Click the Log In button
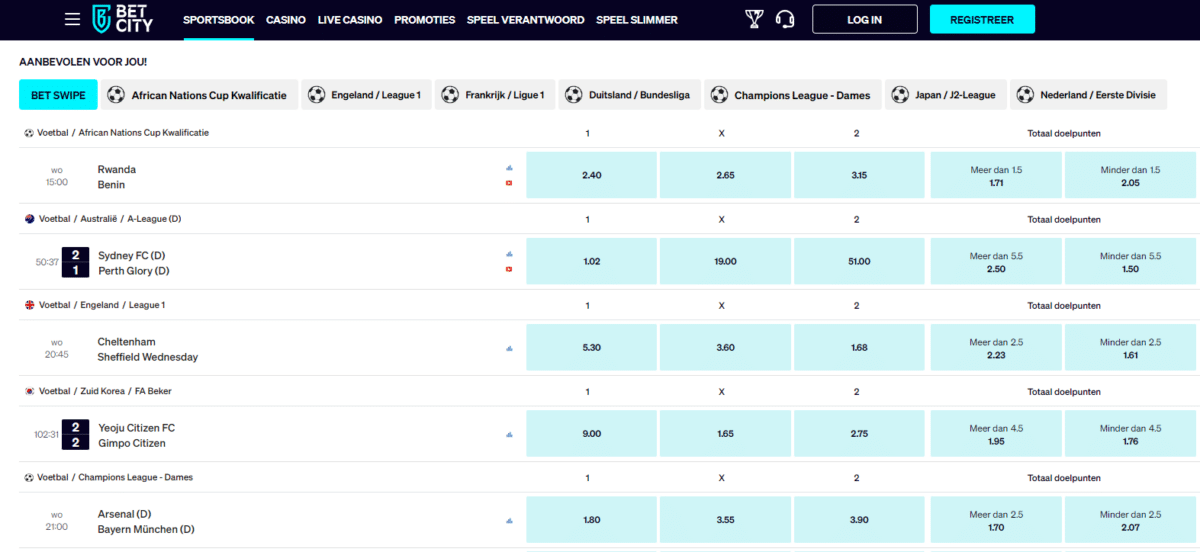 pos(864,19)
